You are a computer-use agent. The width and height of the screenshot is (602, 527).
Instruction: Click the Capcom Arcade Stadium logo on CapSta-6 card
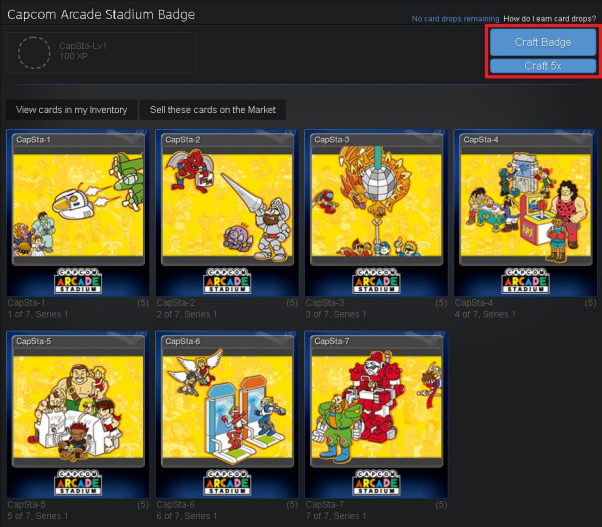(x=227, y=482)
